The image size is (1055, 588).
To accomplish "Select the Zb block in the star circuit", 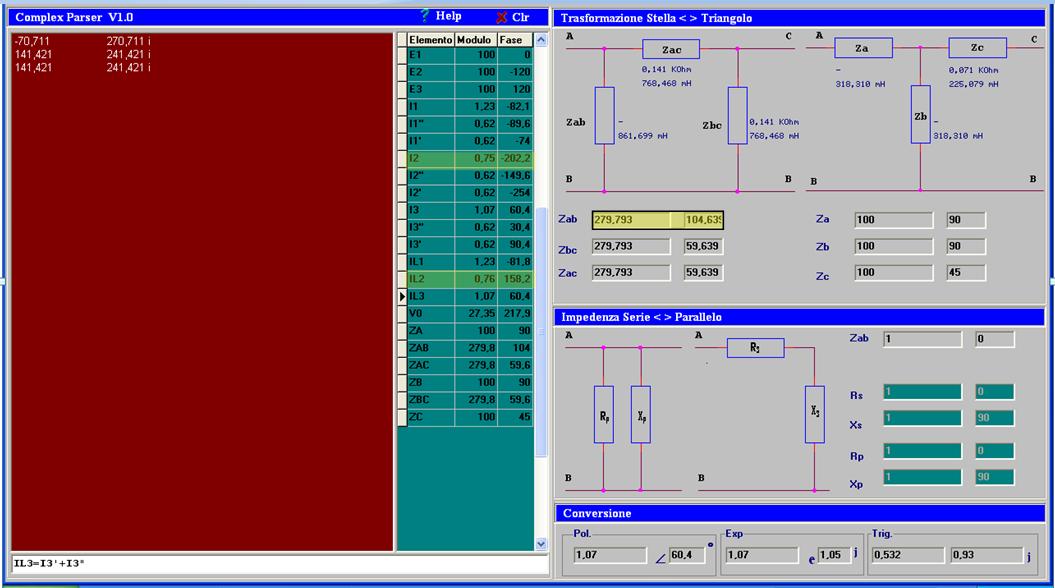I will 921,116.
